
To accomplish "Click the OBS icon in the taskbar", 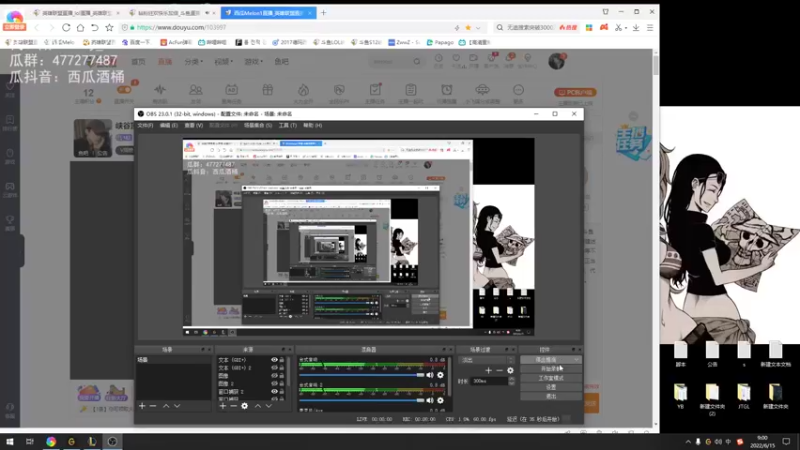I will click(112, 441).
